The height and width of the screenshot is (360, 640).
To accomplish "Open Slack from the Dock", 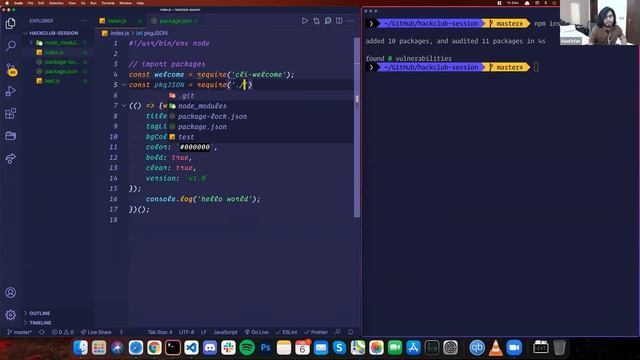I will click(229, 348).
